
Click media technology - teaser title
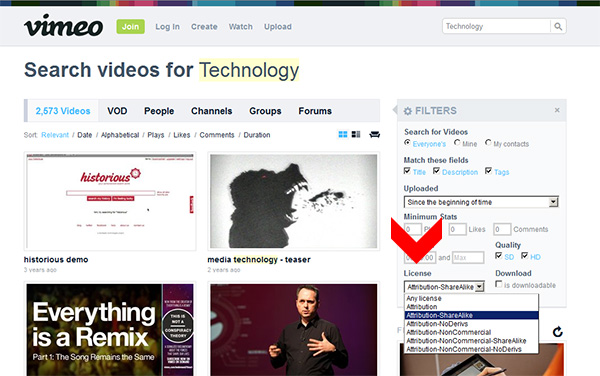pos(259,260)
